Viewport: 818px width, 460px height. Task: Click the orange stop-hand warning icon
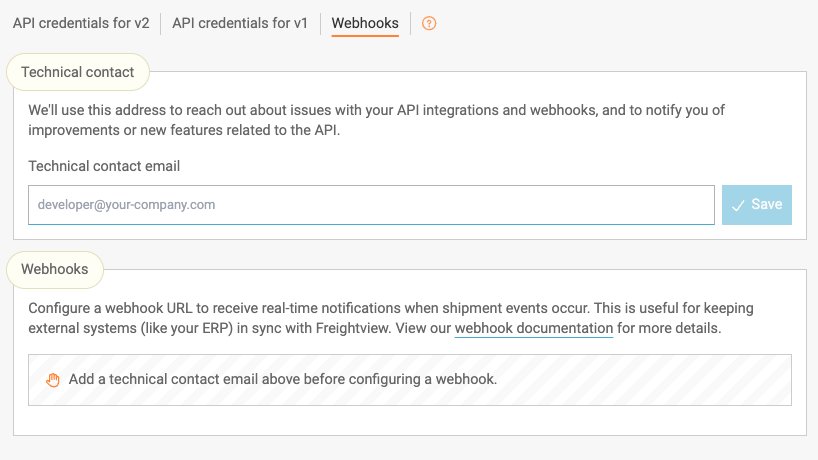point(53,380)
